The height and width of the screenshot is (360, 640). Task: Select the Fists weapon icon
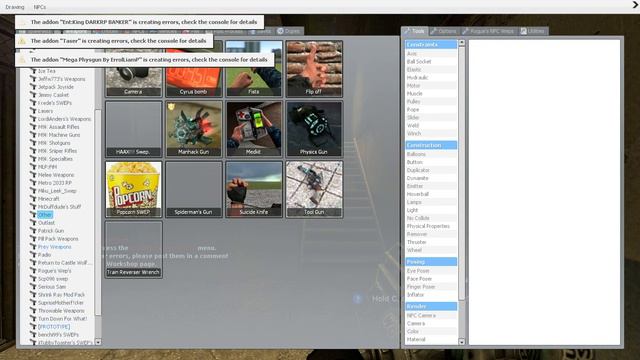tap(254, 69)
